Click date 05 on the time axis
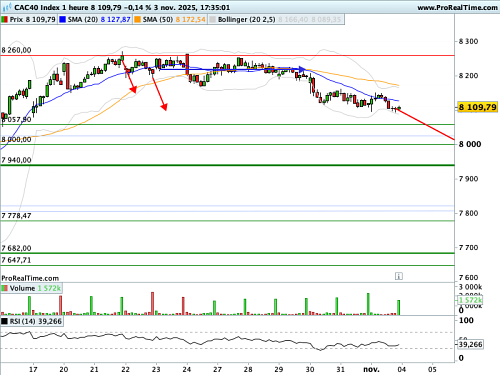 point(432,369)
